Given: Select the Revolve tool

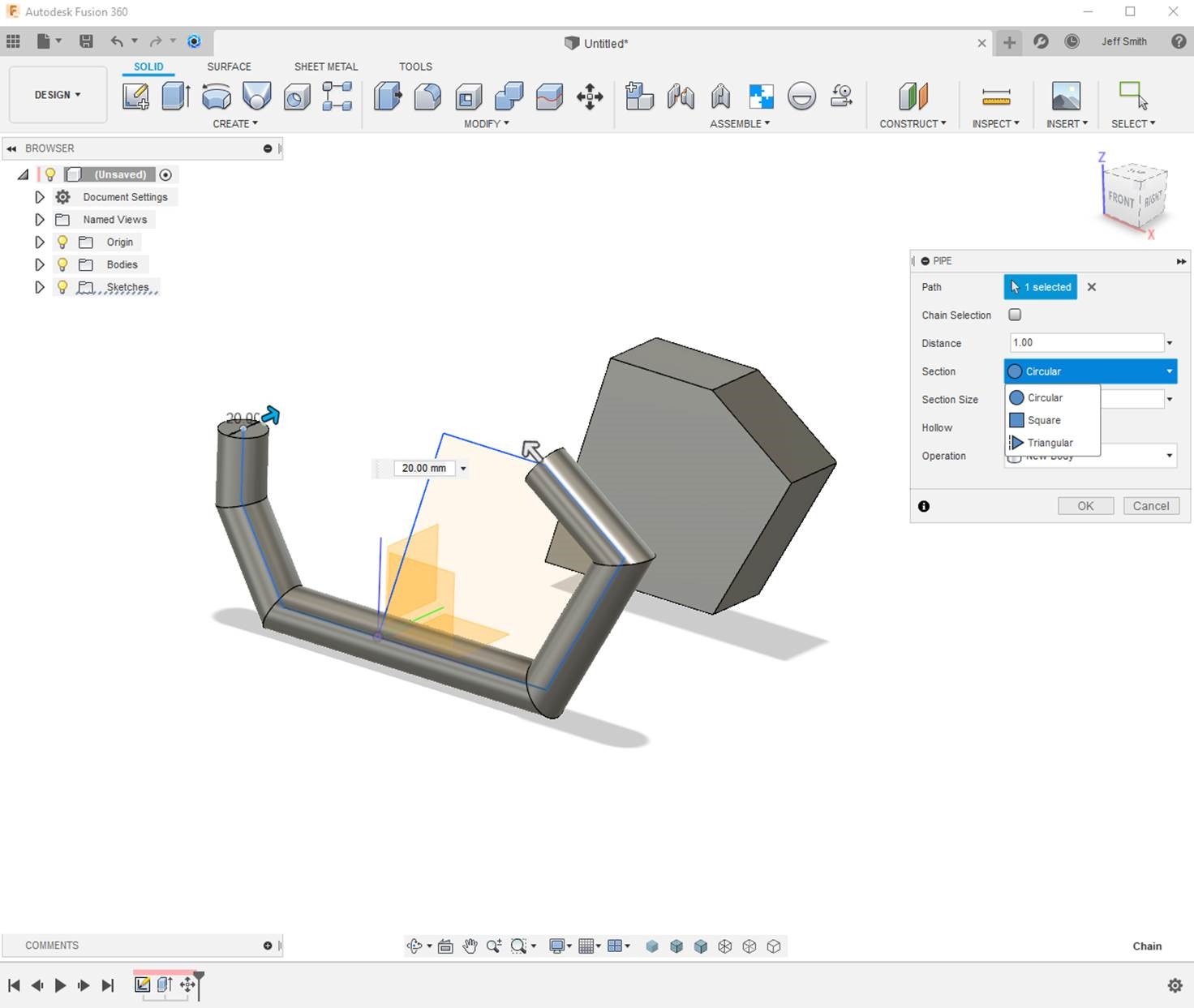Looking at the screenshot, I should [x=217, y=96].
